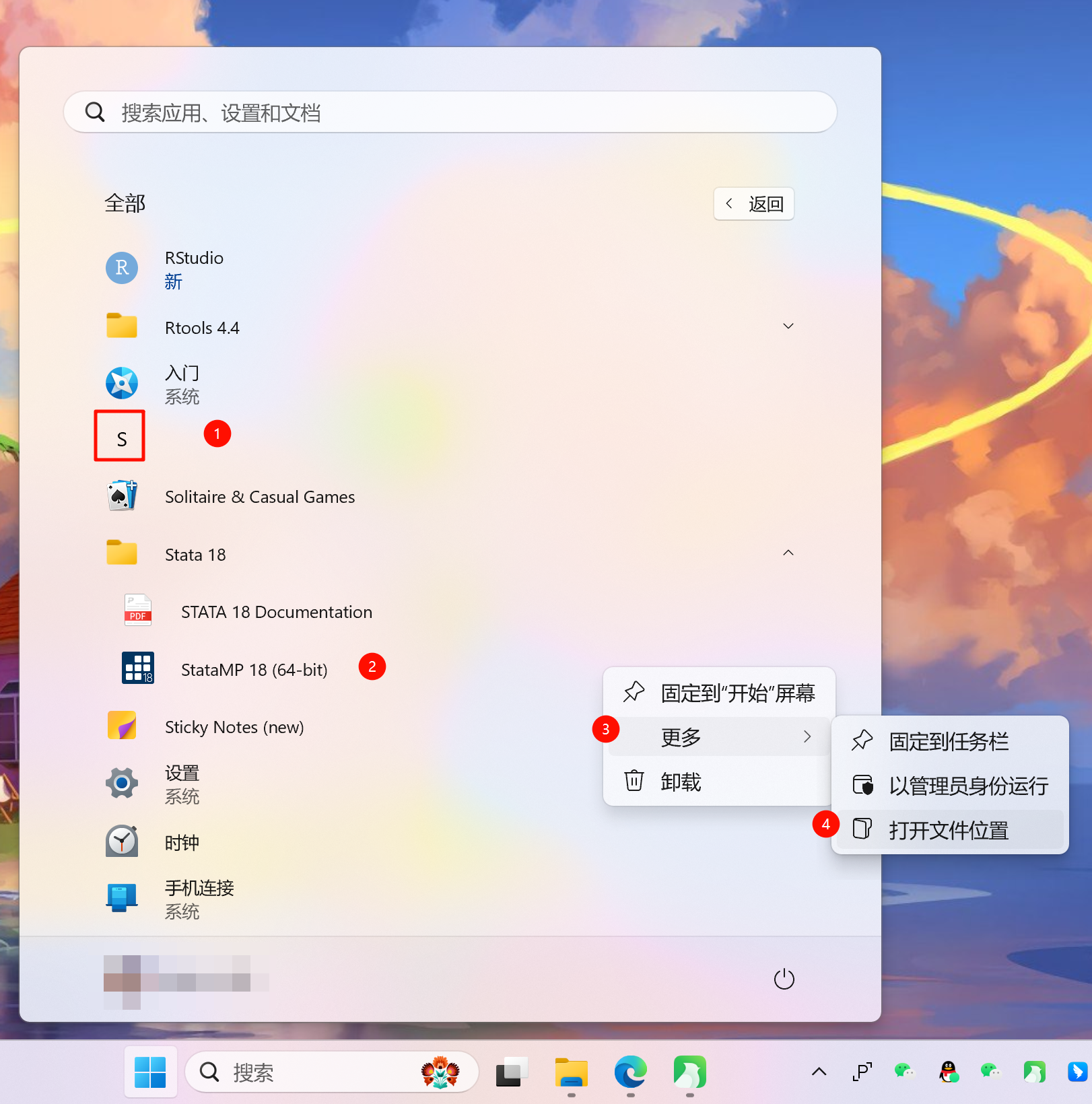Click the 全部 heading text
This screenshot has width=1092, height=1104.
(125, 203)
